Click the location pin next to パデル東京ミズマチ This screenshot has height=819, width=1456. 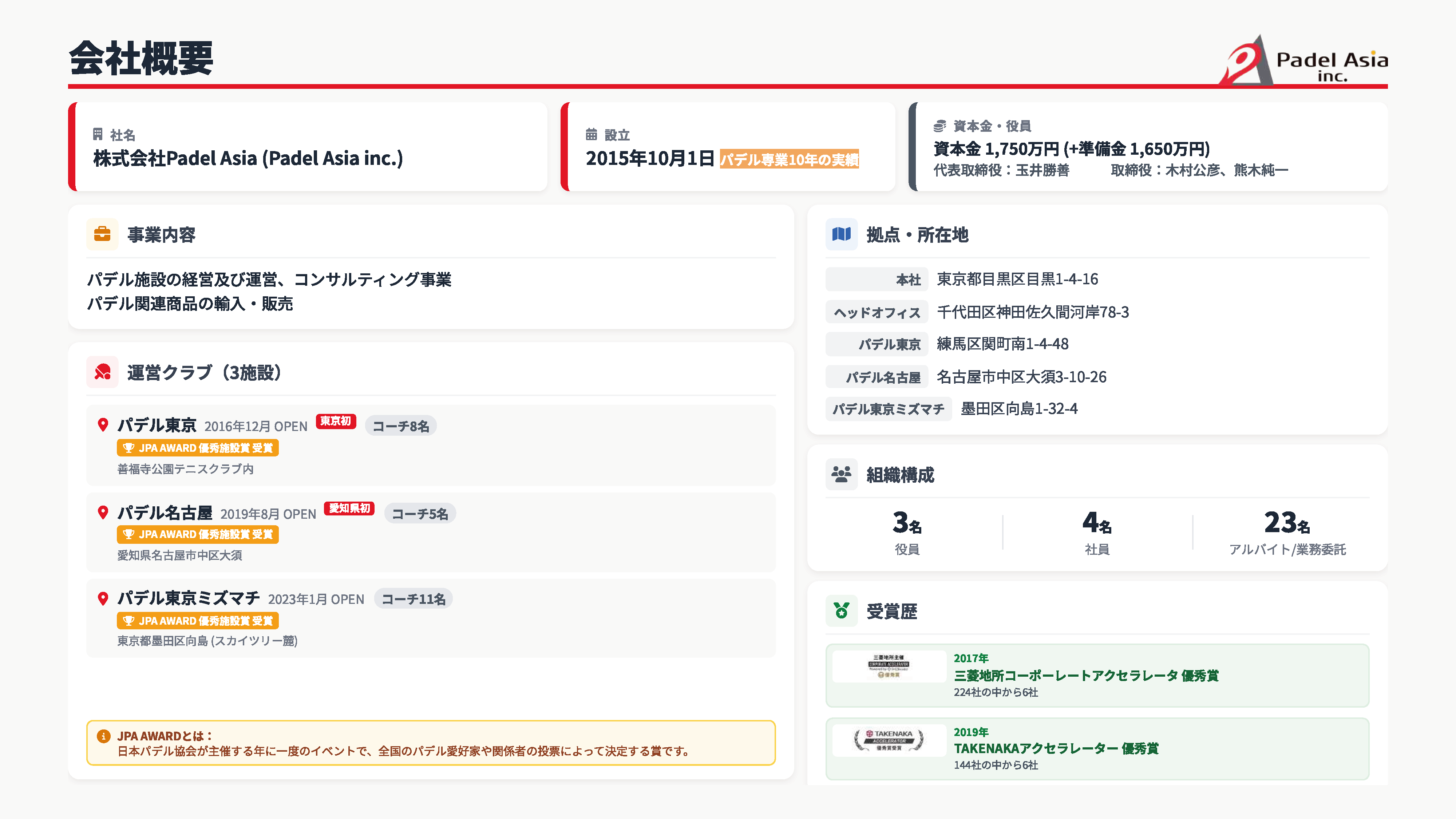103,598
